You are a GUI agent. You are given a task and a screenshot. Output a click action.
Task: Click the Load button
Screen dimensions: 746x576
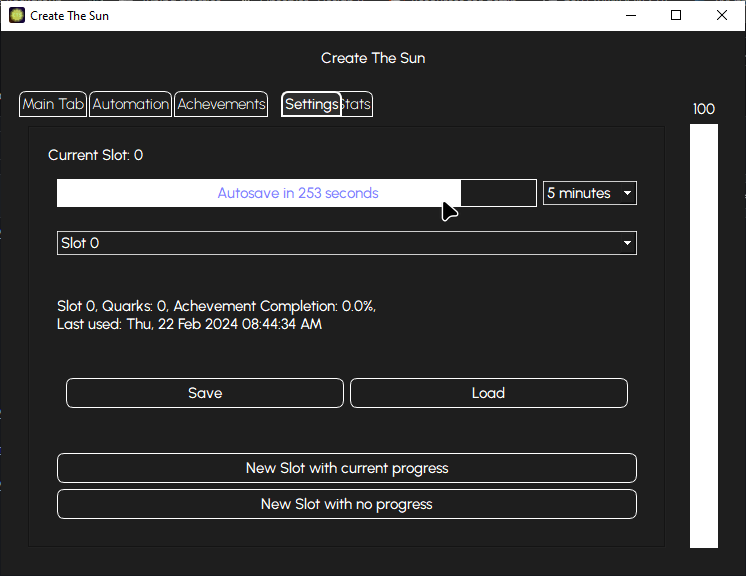tap(489, 393)
